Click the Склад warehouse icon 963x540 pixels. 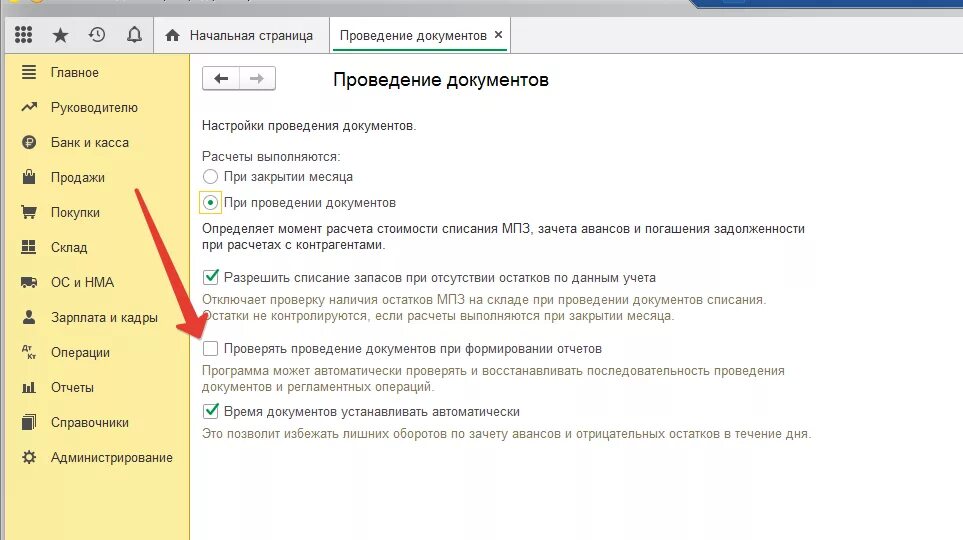click(29, 248)
